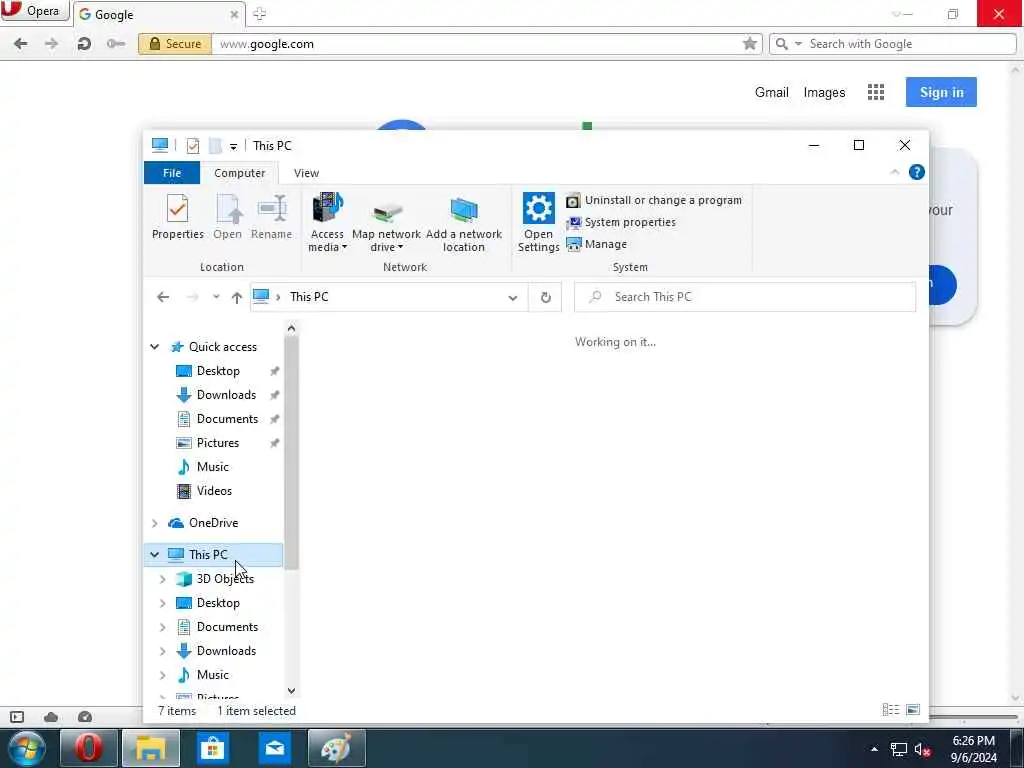The height and width of the screenshot is (768, 1024).
Task: Click the muted volume tray icon
Action: [922, 750]
